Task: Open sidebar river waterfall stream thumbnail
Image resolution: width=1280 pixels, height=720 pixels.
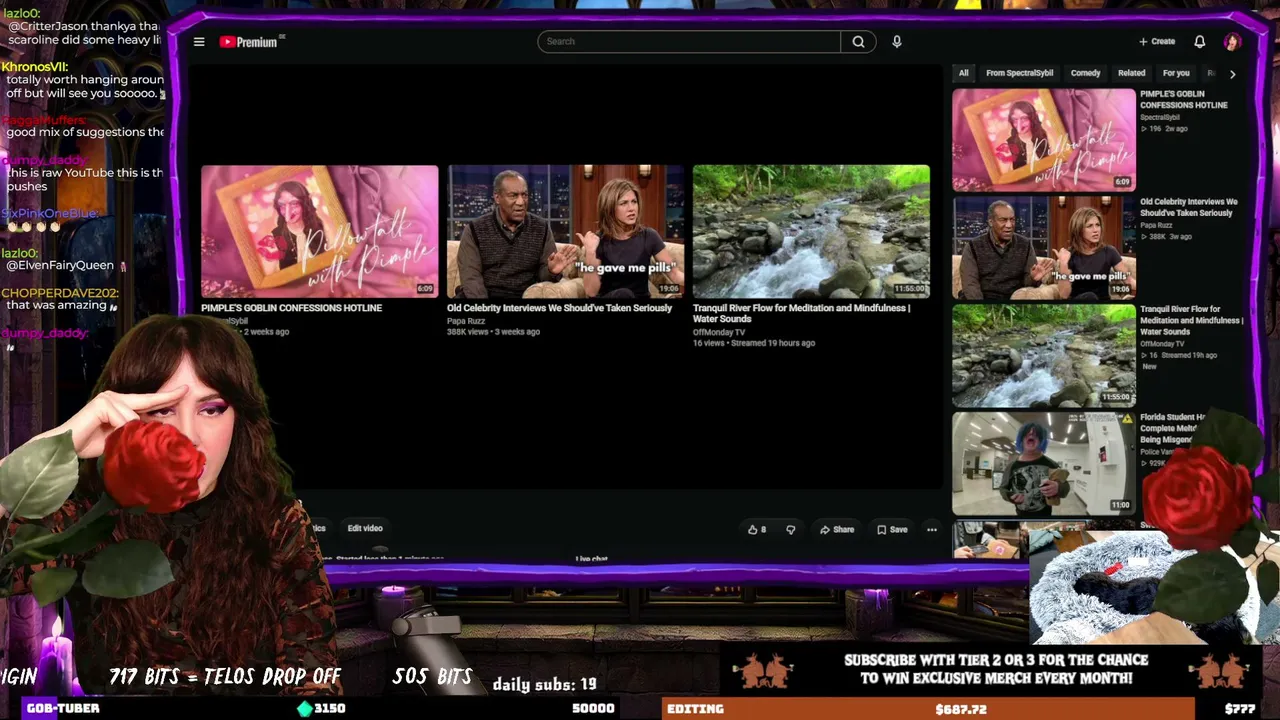Action: point(1043,355)
